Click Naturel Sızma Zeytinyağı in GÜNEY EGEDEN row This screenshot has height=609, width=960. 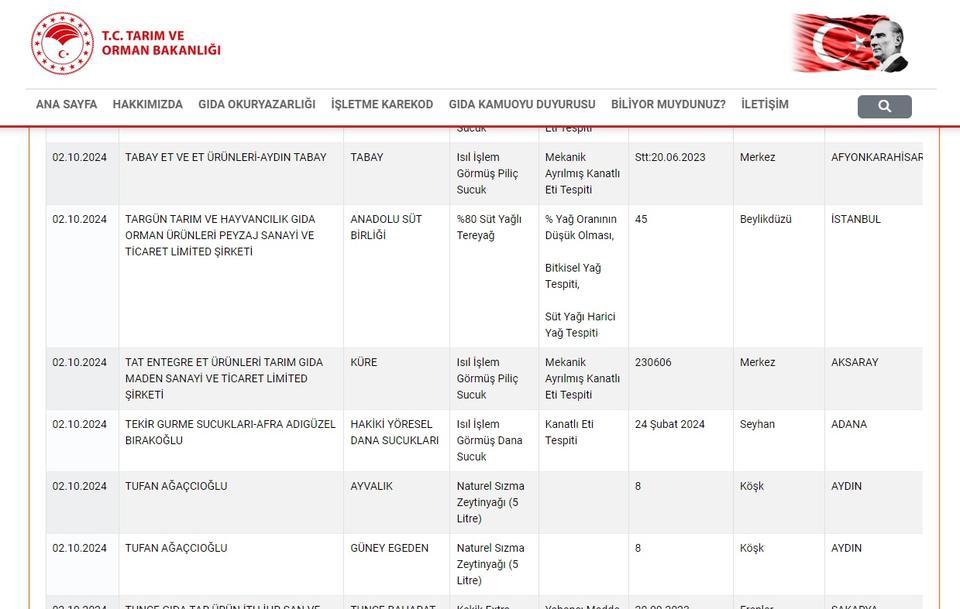click(x=490, y=564)
